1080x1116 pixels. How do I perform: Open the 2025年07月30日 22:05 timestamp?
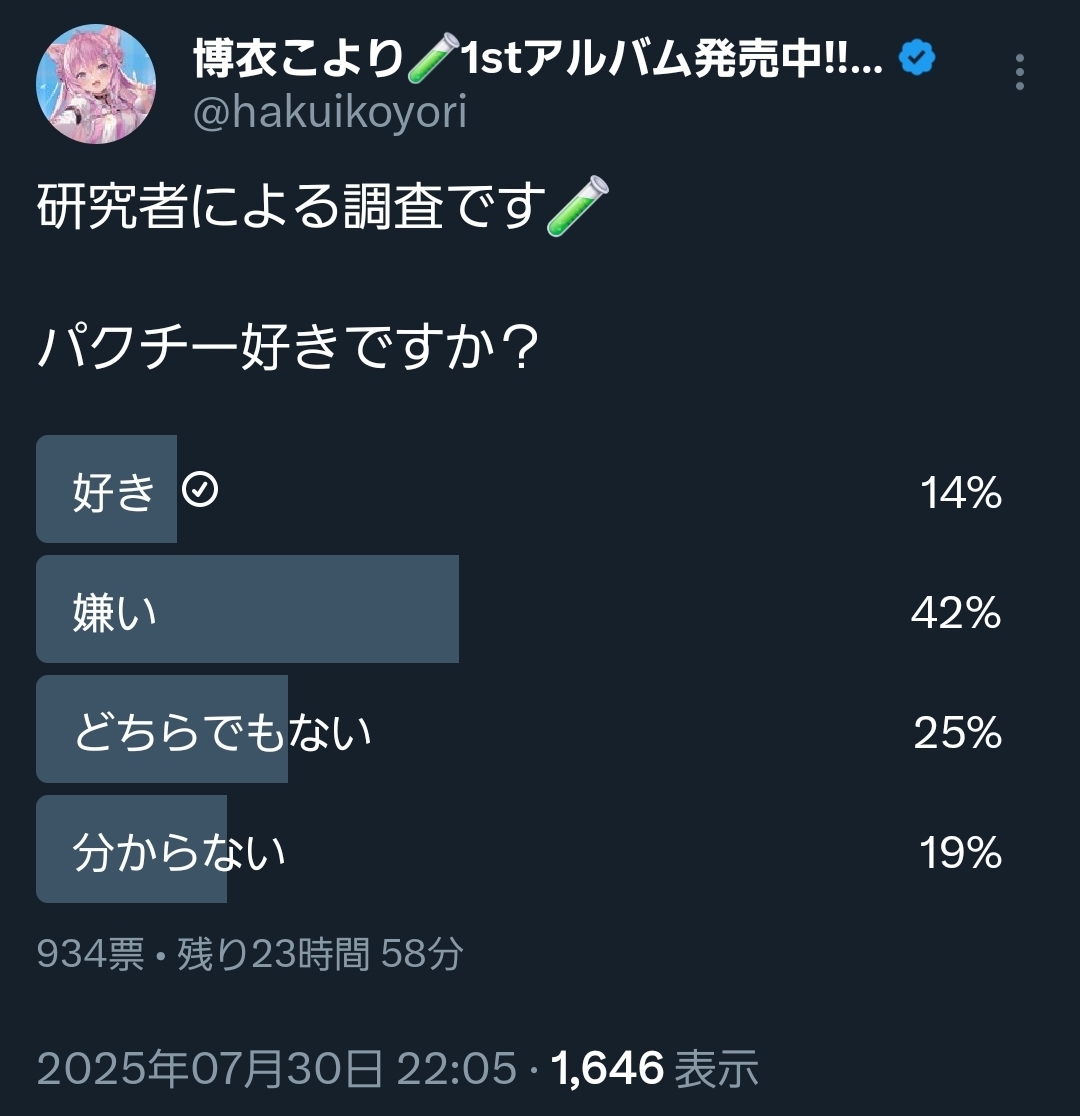pos(276,1068)
